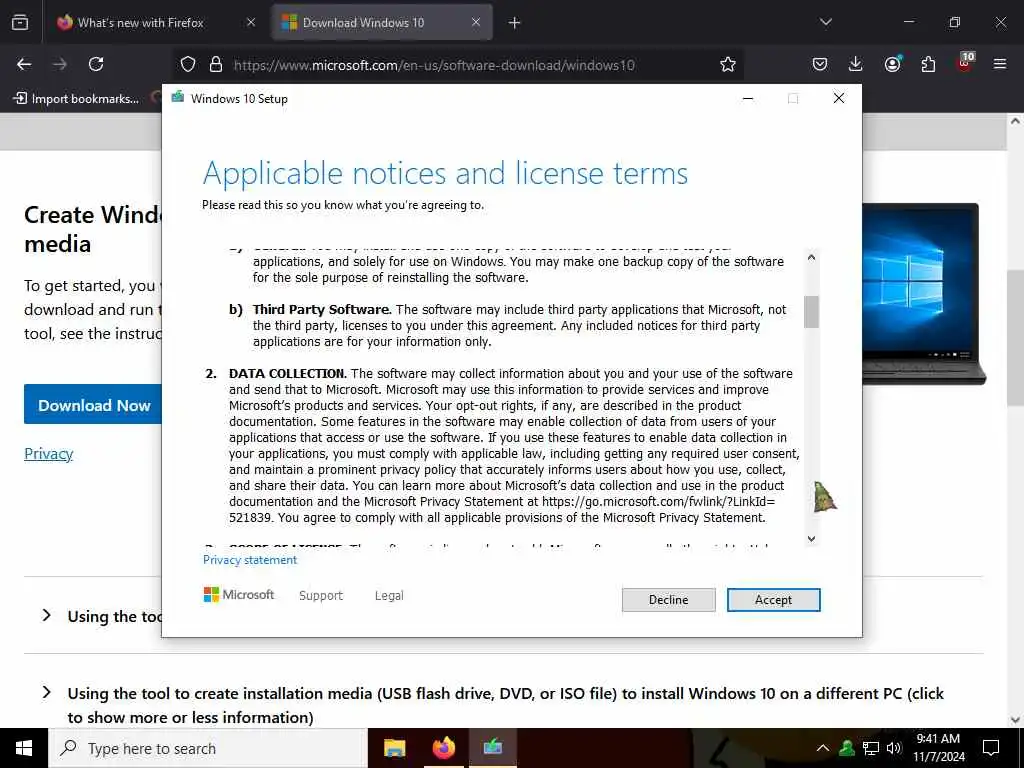Open the notification center icon
1024x768 pixels.
click(991, 748)
